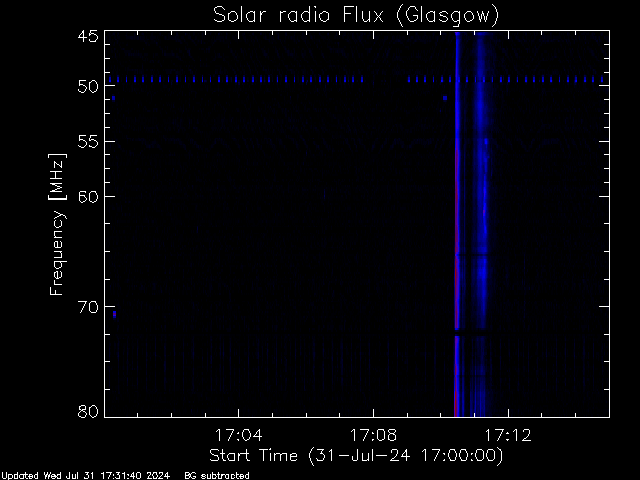Click the '80' frequency axis label
Image resolution: width=640 pixels, height=480 pixels.
88,411
